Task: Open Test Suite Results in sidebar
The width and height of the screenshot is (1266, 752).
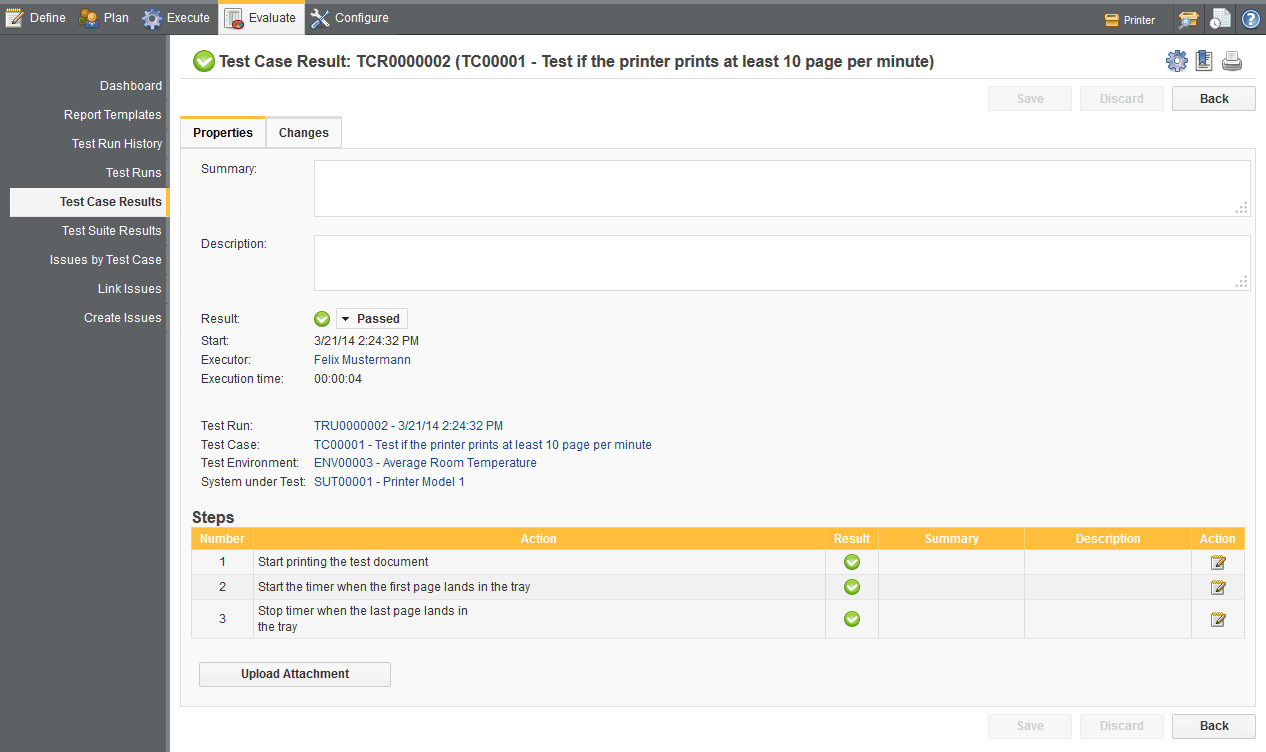Action: pos(112,231)
